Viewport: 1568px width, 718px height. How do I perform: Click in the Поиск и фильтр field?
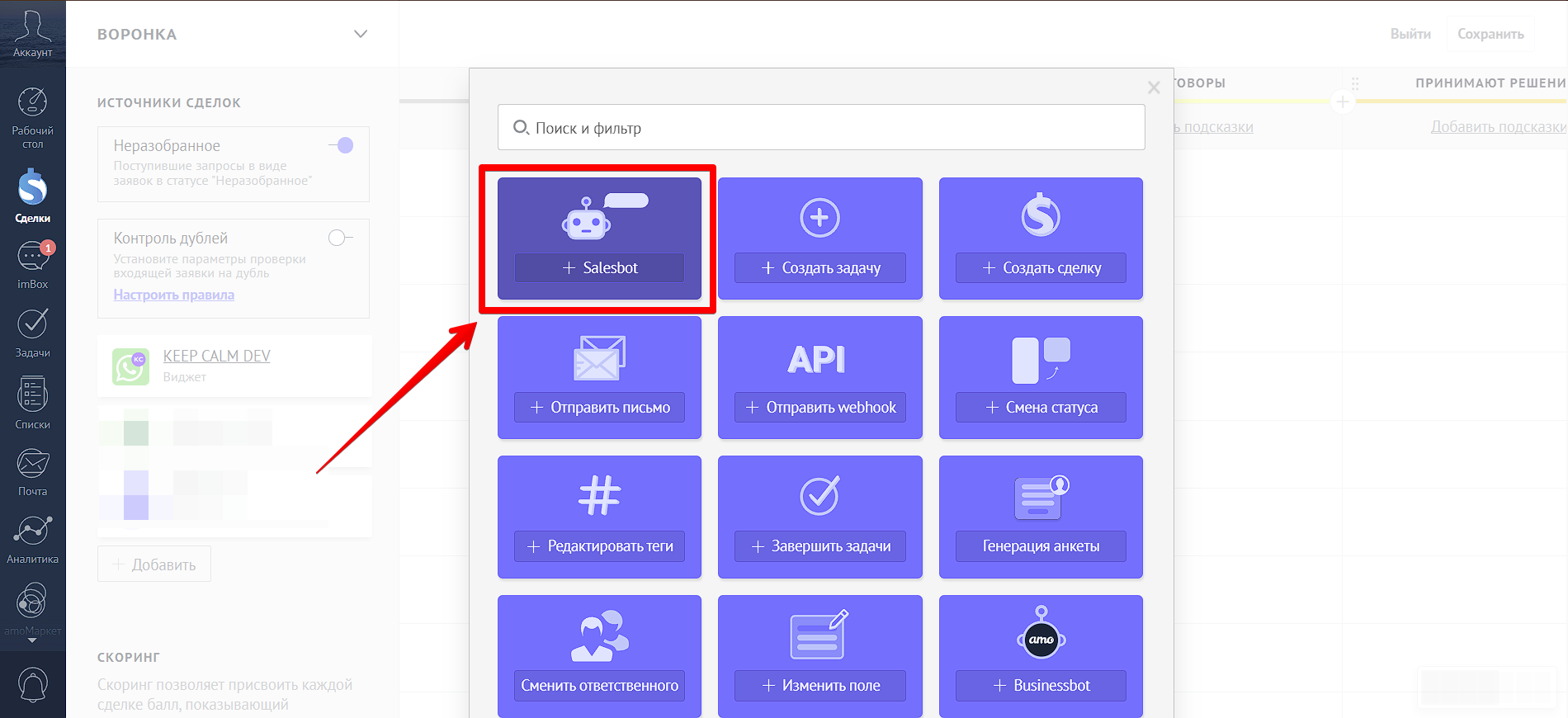pyautogui.click(x=821, y=127)
